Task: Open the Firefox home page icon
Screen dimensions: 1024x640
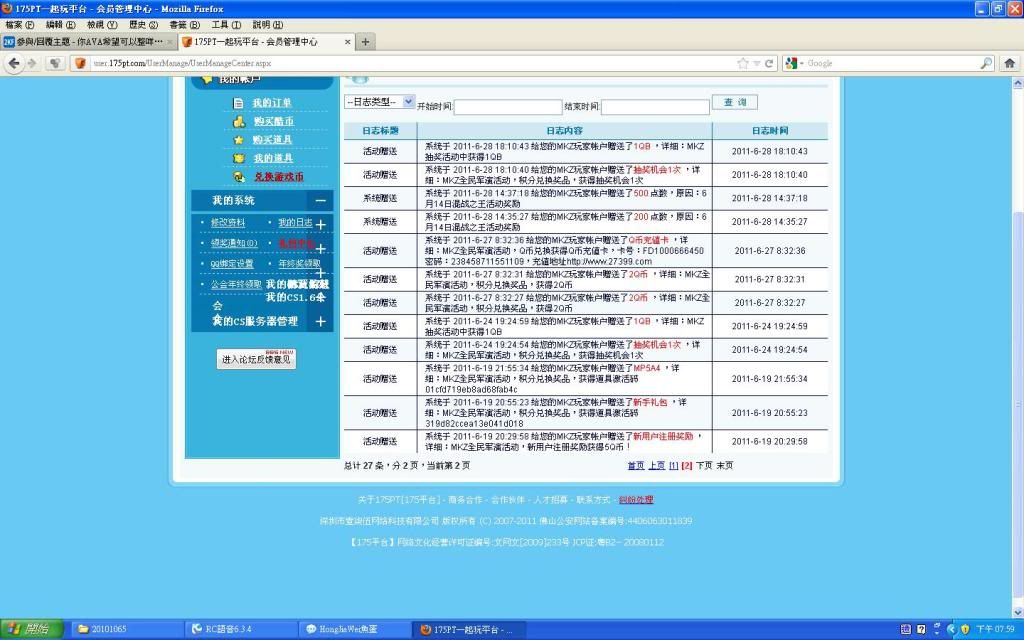Action: 1010,63
